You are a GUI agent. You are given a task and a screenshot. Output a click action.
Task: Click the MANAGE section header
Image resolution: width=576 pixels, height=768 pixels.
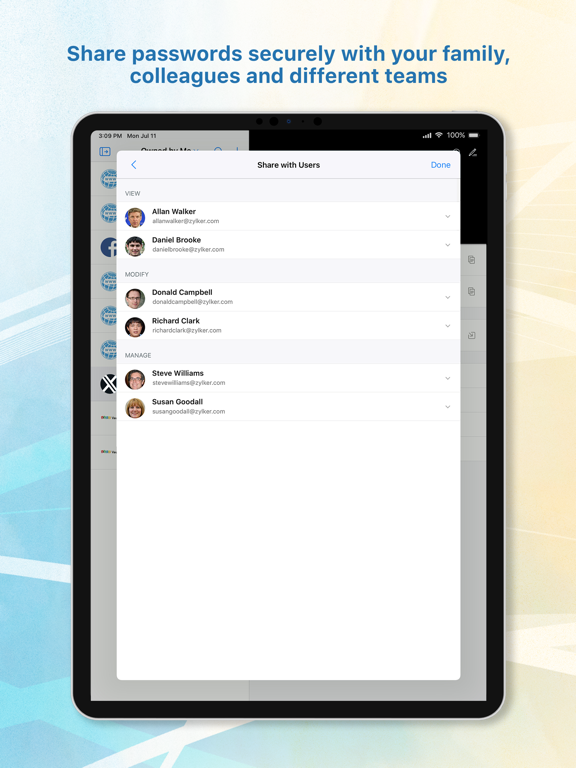[138, 355]
